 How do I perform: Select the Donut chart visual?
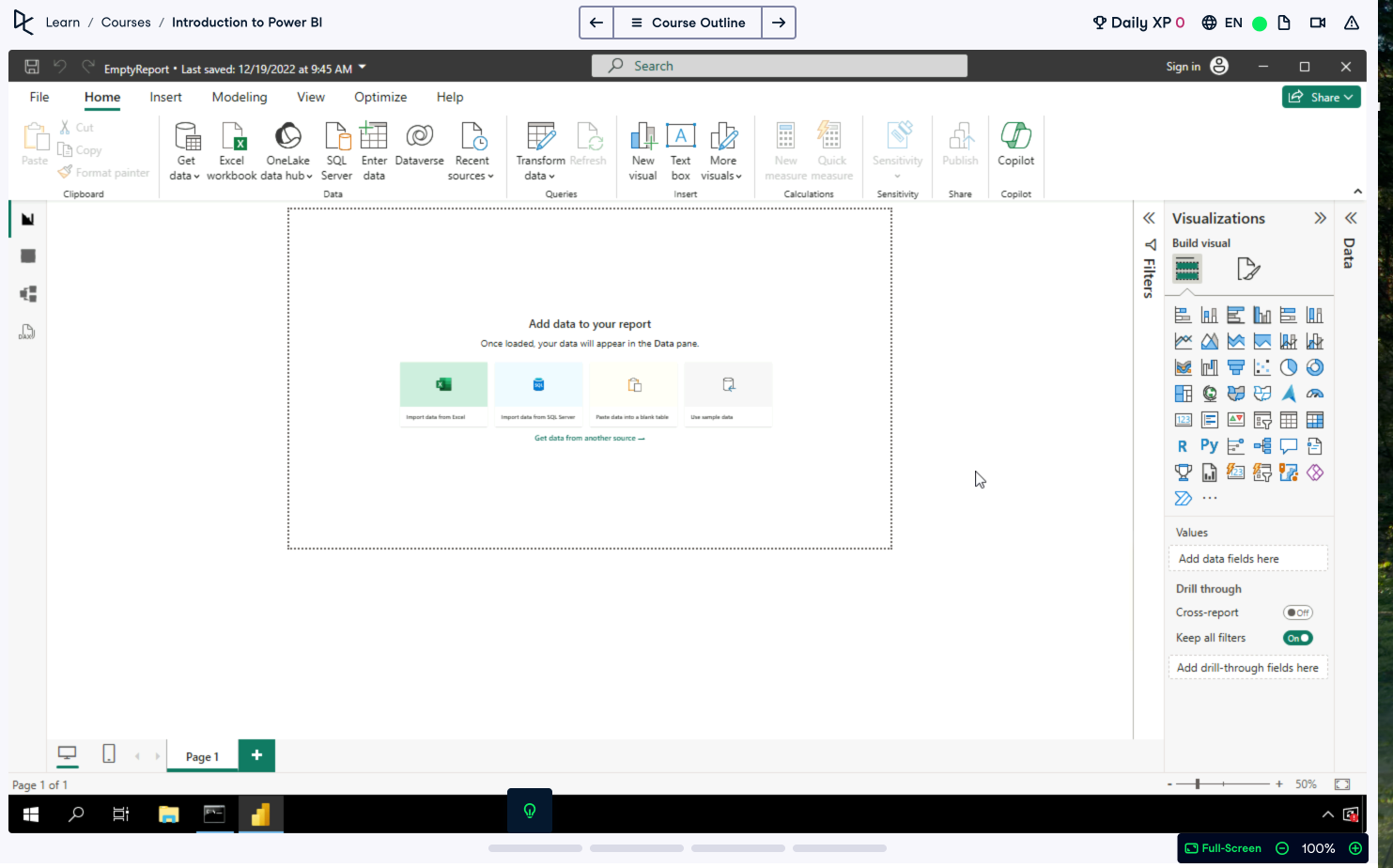[x=1315, y=367]
